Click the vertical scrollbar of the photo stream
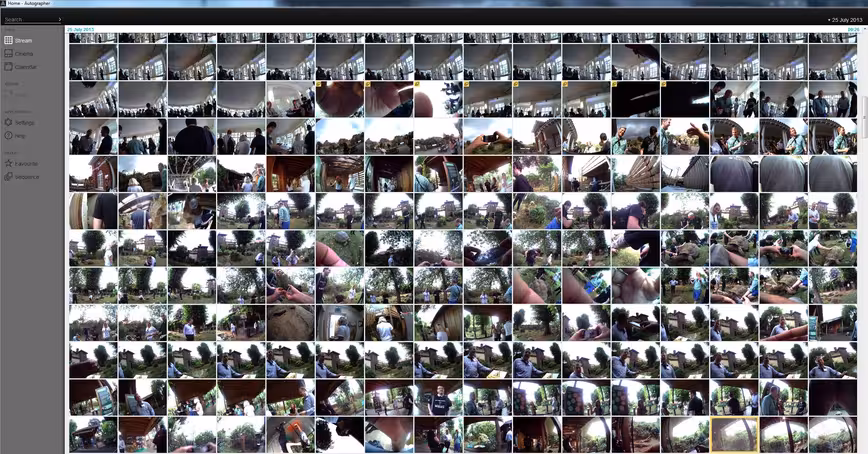 864,119
